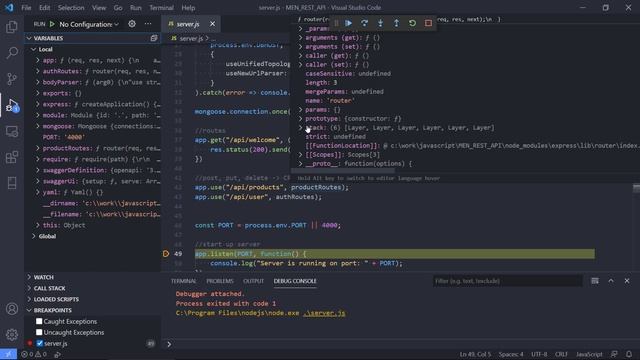The image size is (640, 360).
Task: Open the remote window status bar button
Action: [8, 354]
